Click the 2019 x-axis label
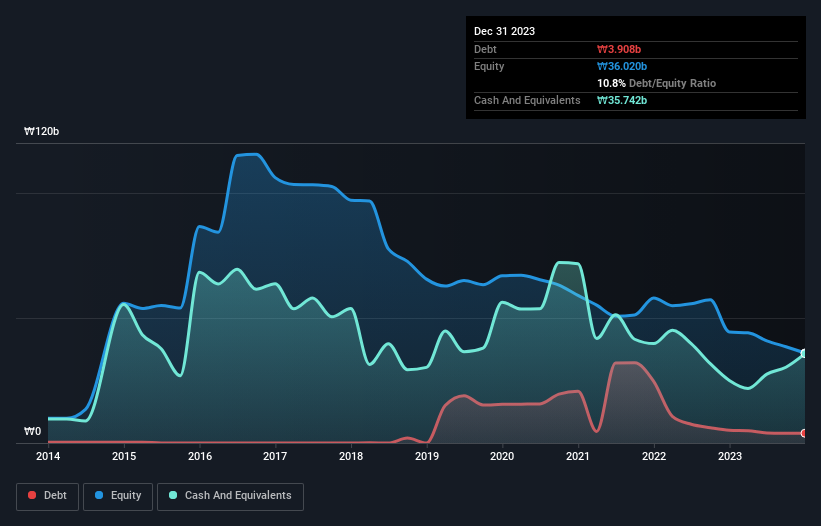 tap(427, 456)
